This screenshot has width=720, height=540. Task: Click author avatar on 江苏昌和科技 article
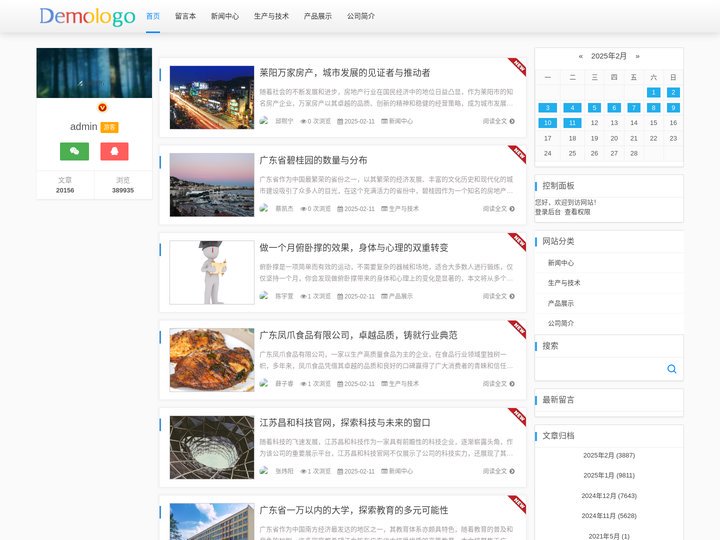click(264, 471)
